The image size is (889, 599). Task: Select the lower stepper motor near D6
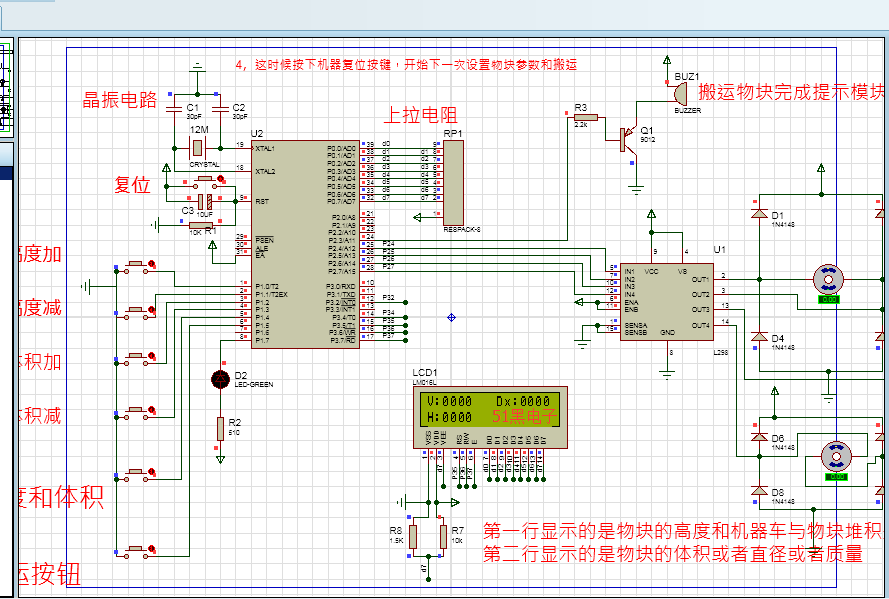(x=836, y=456)
